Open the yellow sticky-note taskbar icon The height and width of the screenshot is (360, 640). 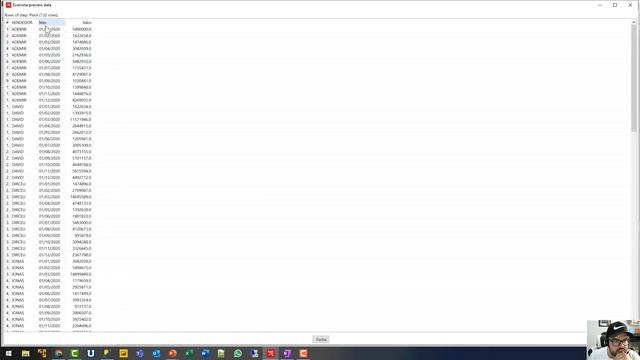[124, 353]
